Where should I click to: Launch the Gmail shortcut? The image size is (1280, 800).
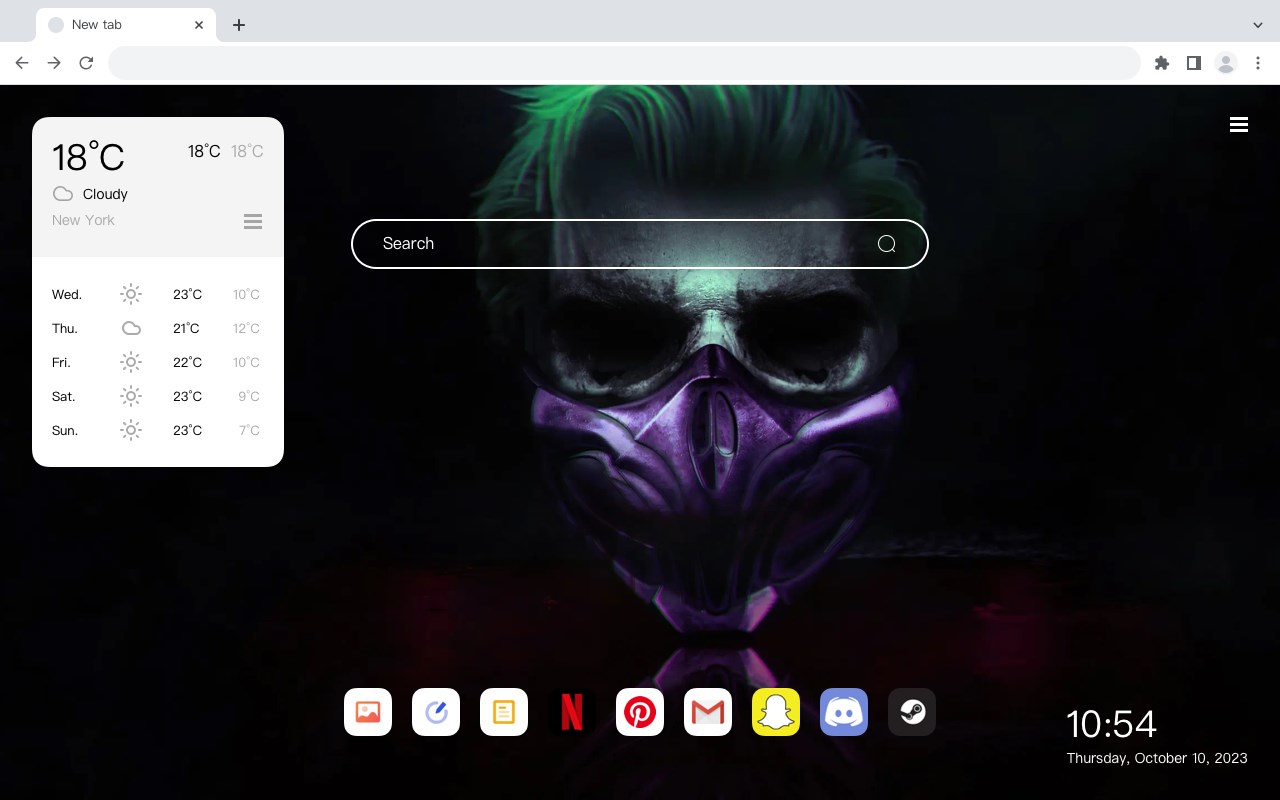708,712
